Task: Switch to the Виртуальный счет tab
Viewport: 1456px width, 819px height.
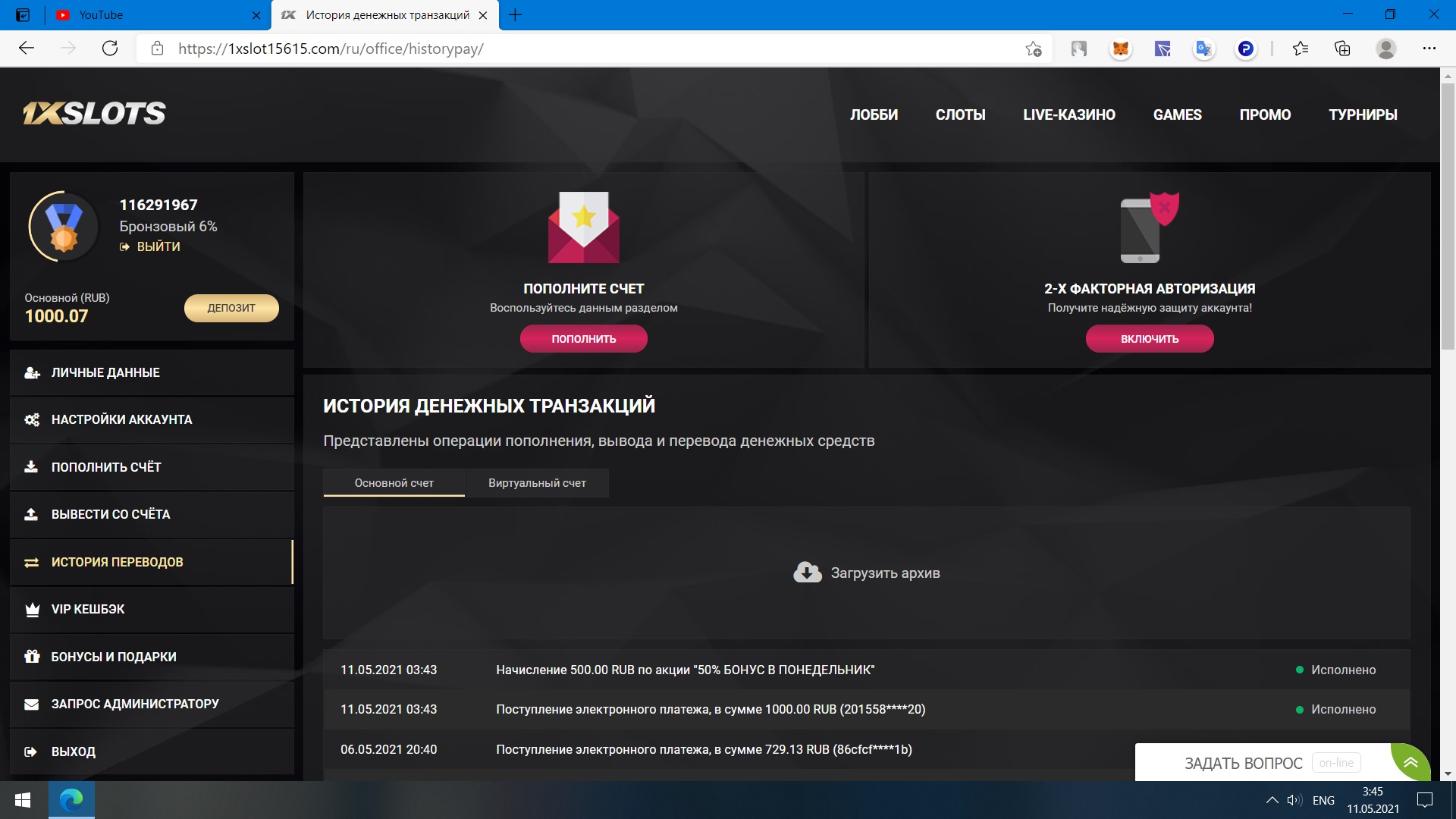Action: point(537,483)
